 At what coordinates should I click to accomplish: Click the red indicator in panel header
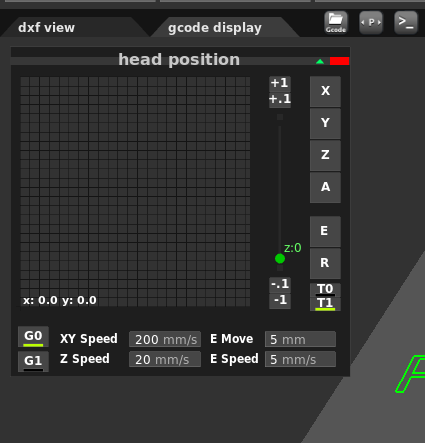coord(339,61)
